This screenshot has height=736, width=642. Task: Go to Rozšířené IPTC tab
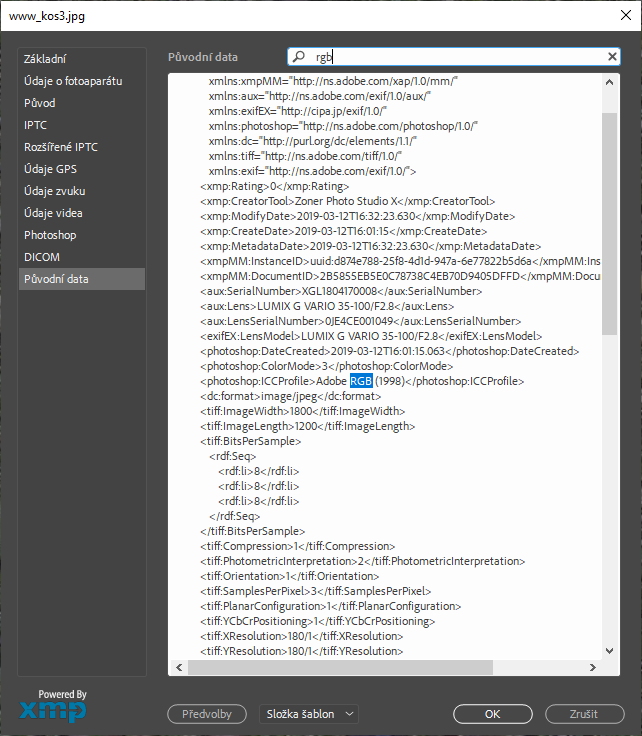tap(61, 147)
